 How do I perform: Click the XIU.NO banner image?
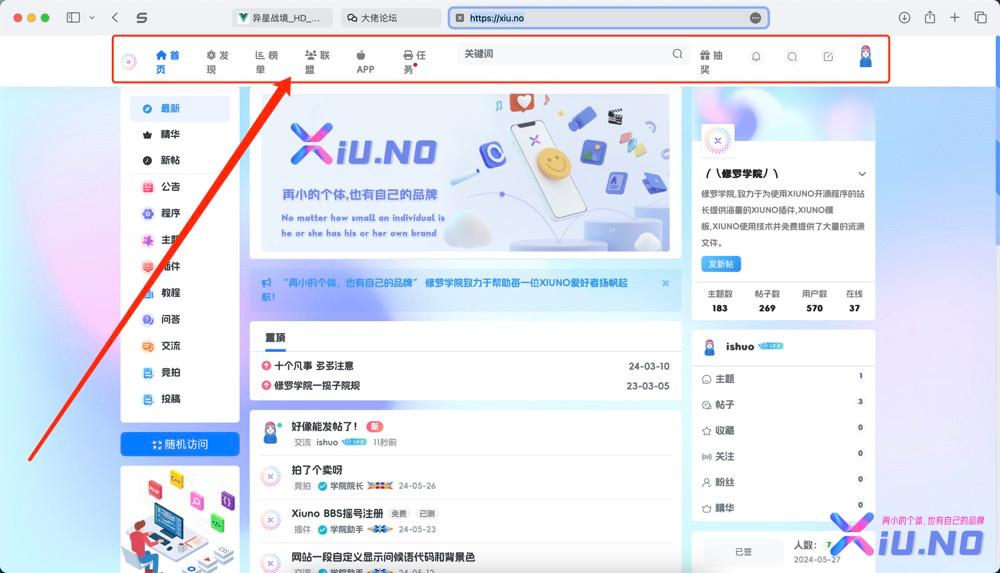point(466,173)
